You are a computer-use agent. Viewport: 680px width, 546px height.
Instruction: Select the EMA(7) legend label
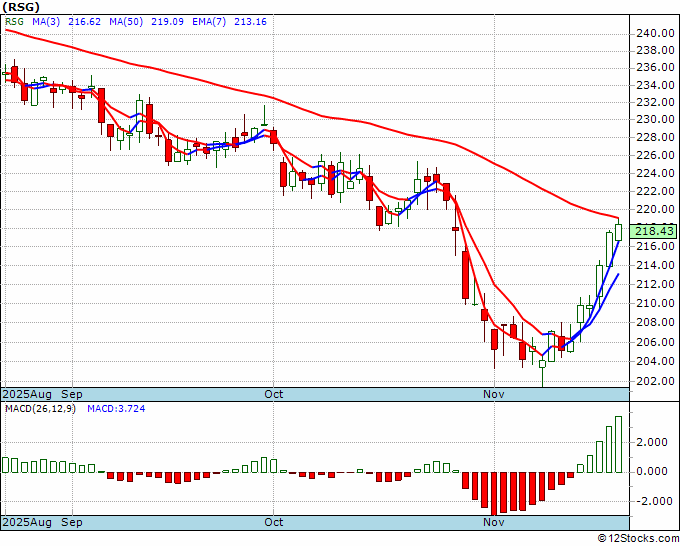pyautogui.click(x=209, y=22)
